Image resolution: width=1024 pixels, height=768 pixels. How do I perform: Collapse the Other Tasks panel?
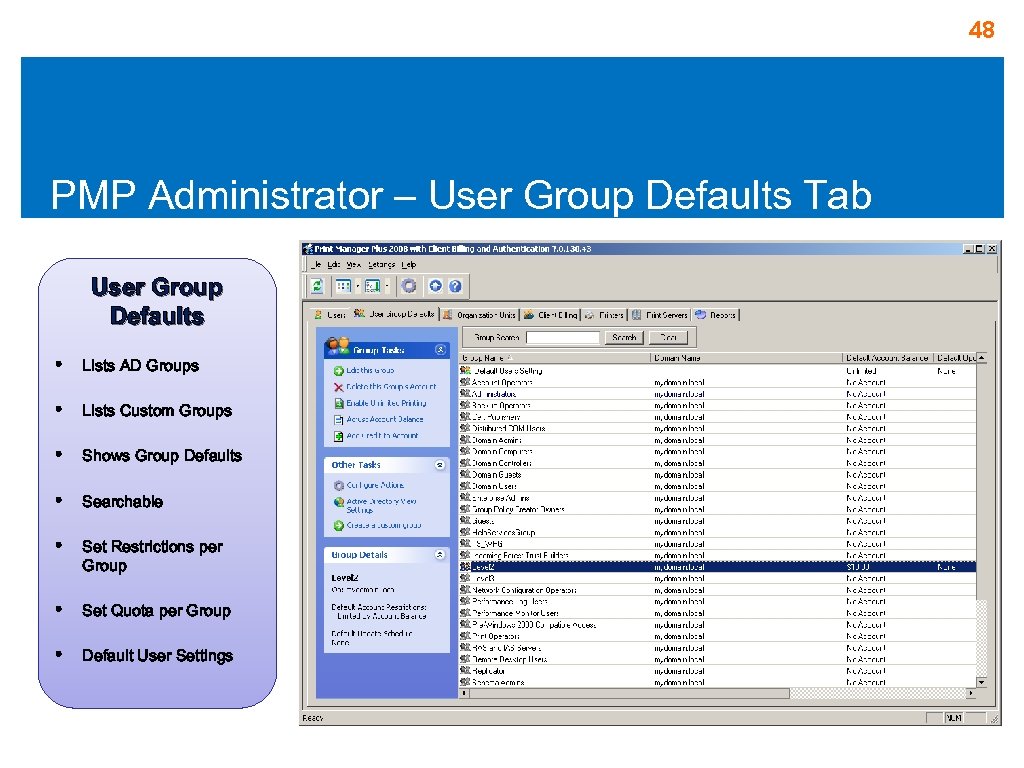click(441, 464)
